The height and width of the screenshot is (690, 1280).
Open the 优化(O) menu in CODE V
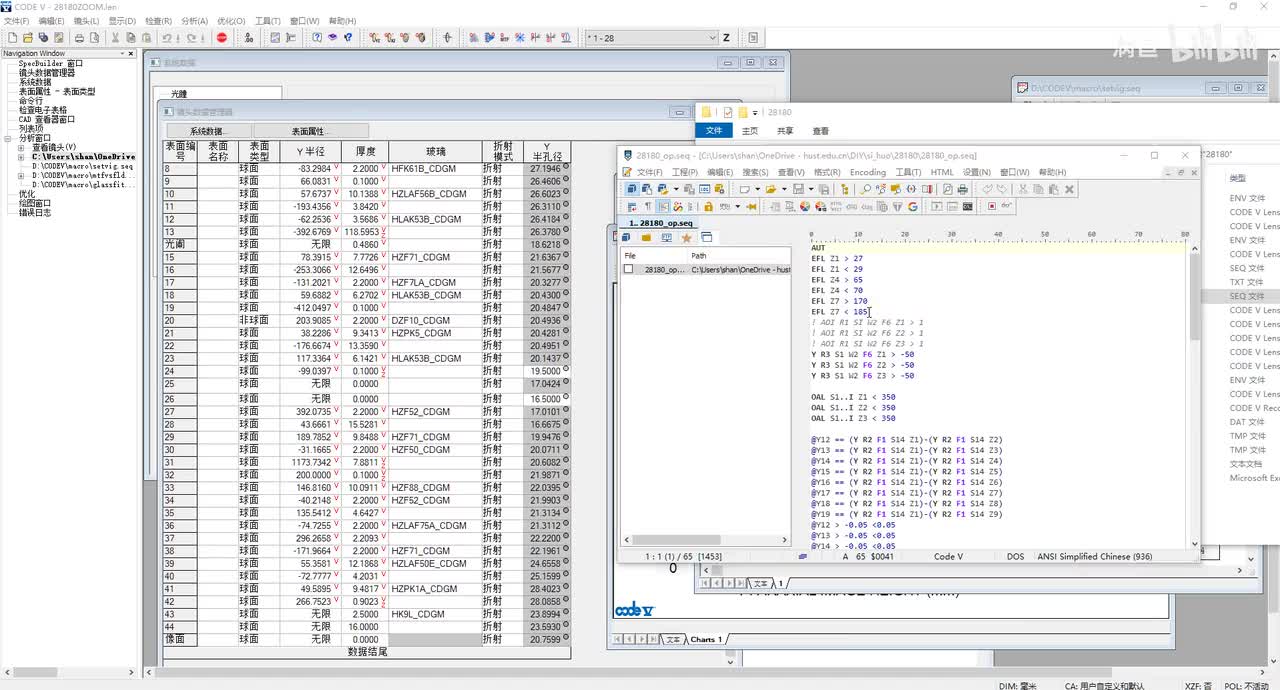[x=231, y=21]
